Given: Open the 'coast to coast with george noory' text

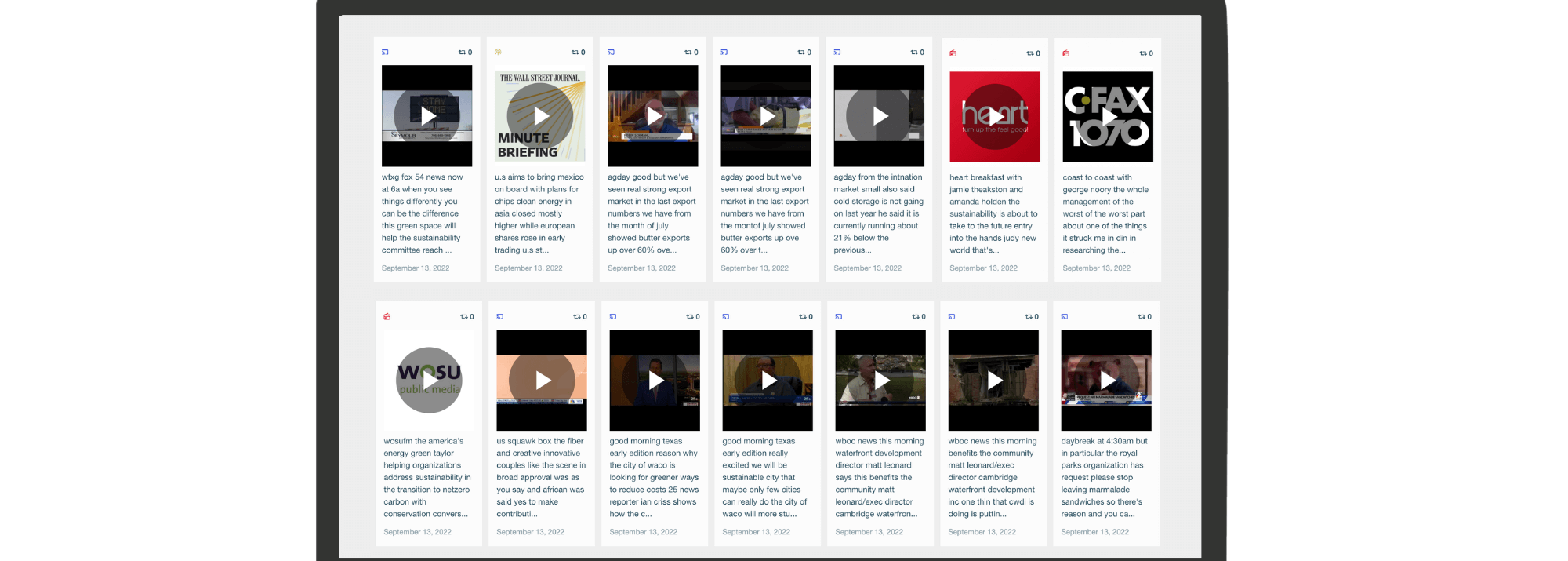Looking at the screenshot, I should (x=1105, y=213).
